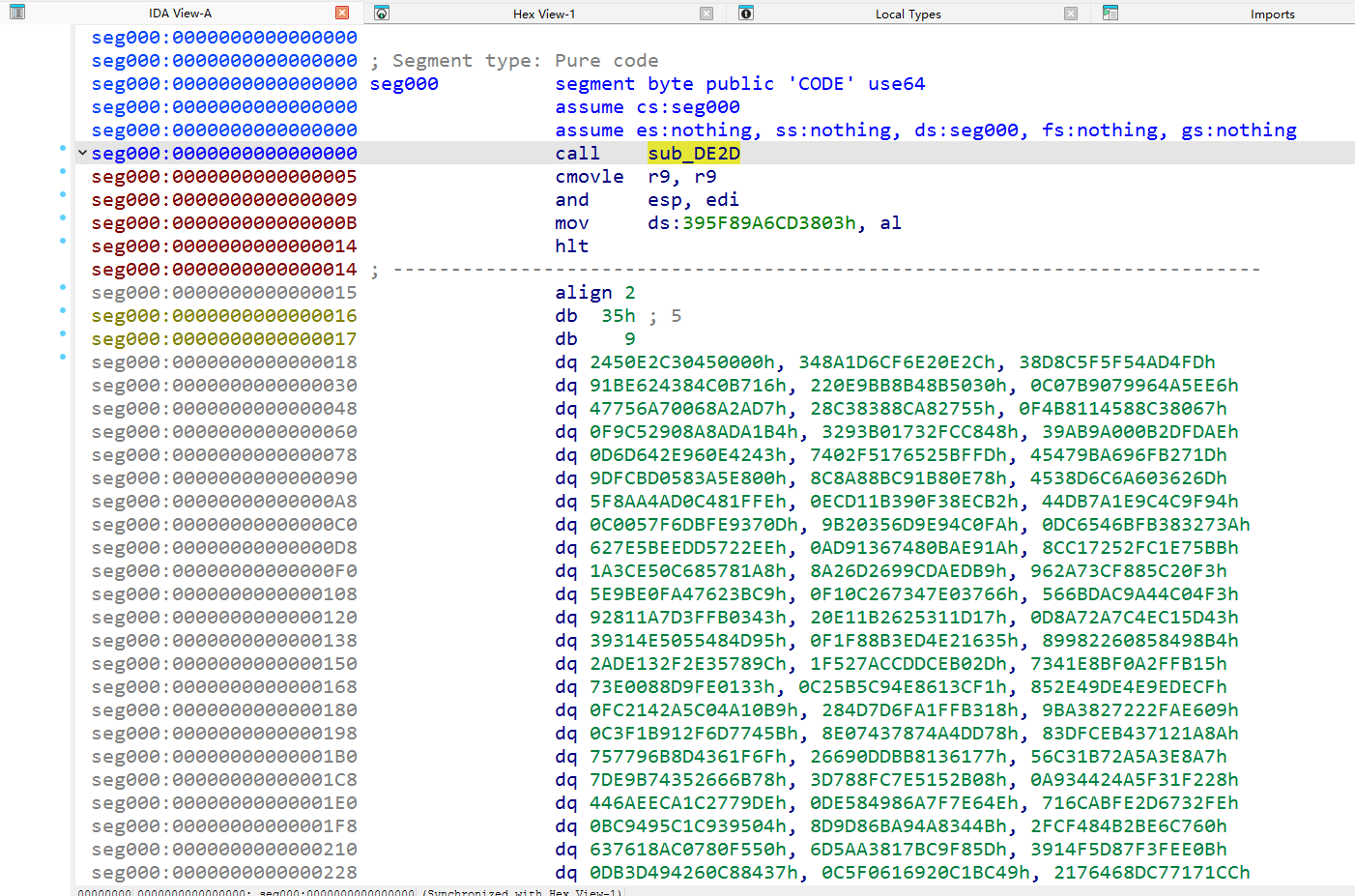Viewport: 1355px width, 896px height.
Task: Switch to the Hex View-1 tab
Action: pyautogui.click(x=544, y=14)
